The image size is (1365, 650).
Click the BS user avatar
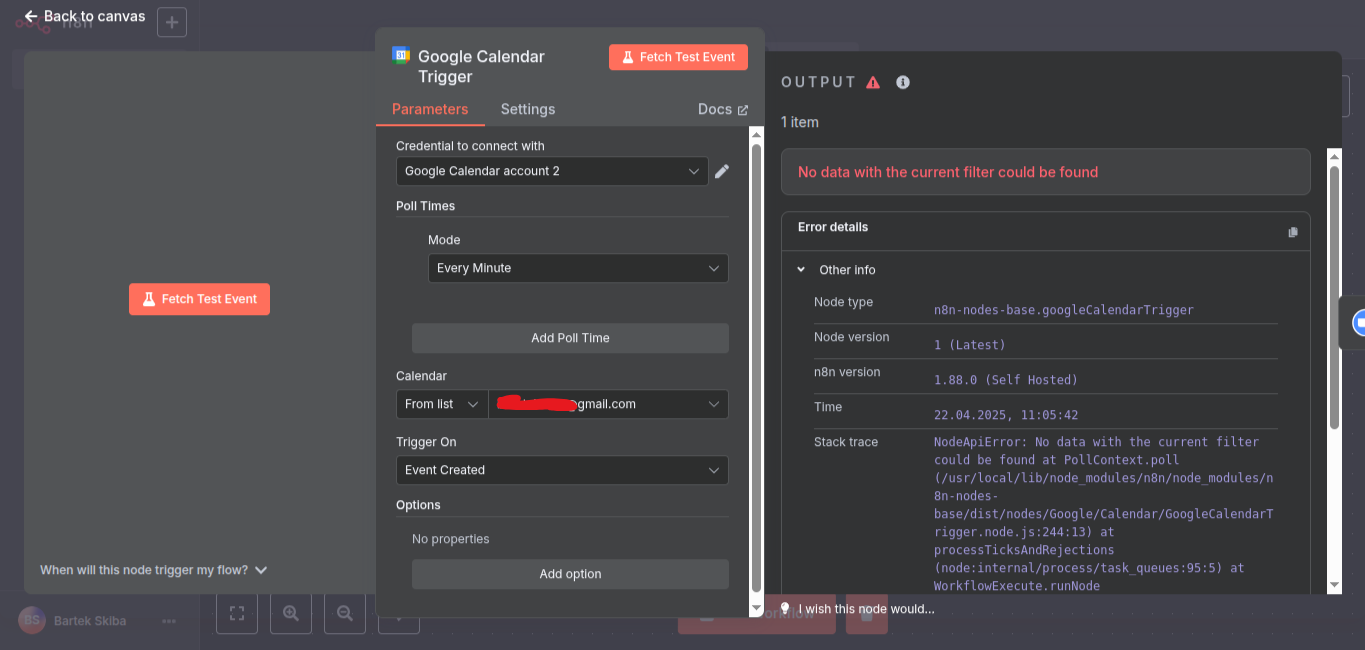coord(32,621)
